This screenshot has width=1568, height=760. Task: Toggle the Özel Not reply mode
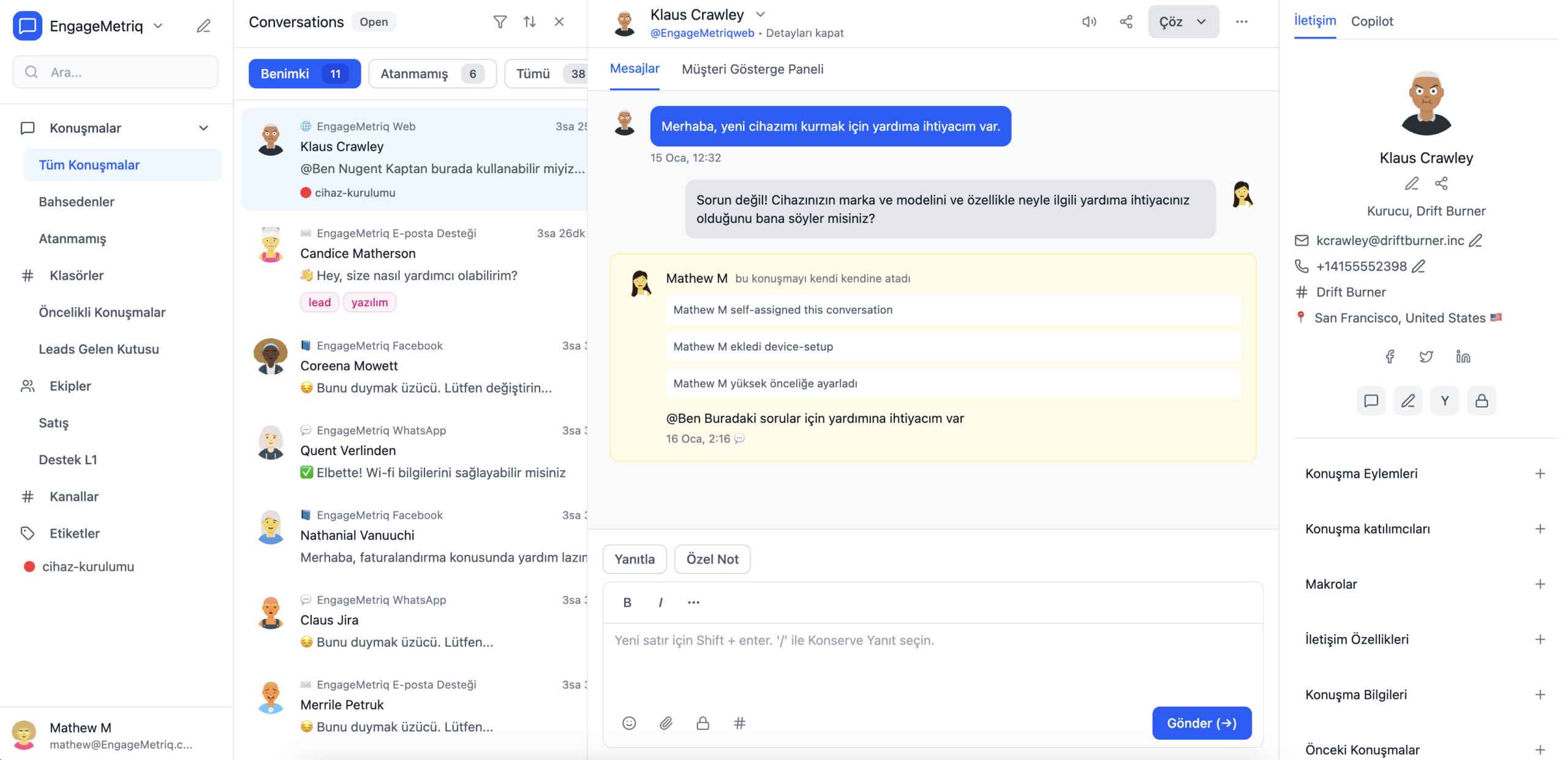[x=712, y=559]
